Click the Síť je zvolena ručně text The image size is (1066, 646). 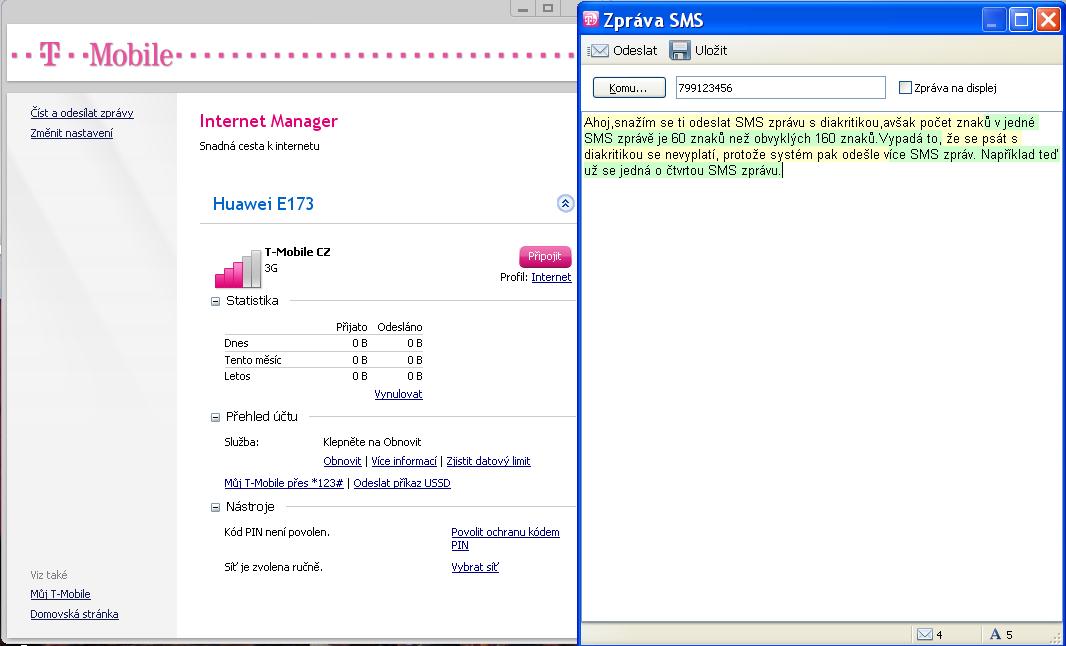[273, 567]
